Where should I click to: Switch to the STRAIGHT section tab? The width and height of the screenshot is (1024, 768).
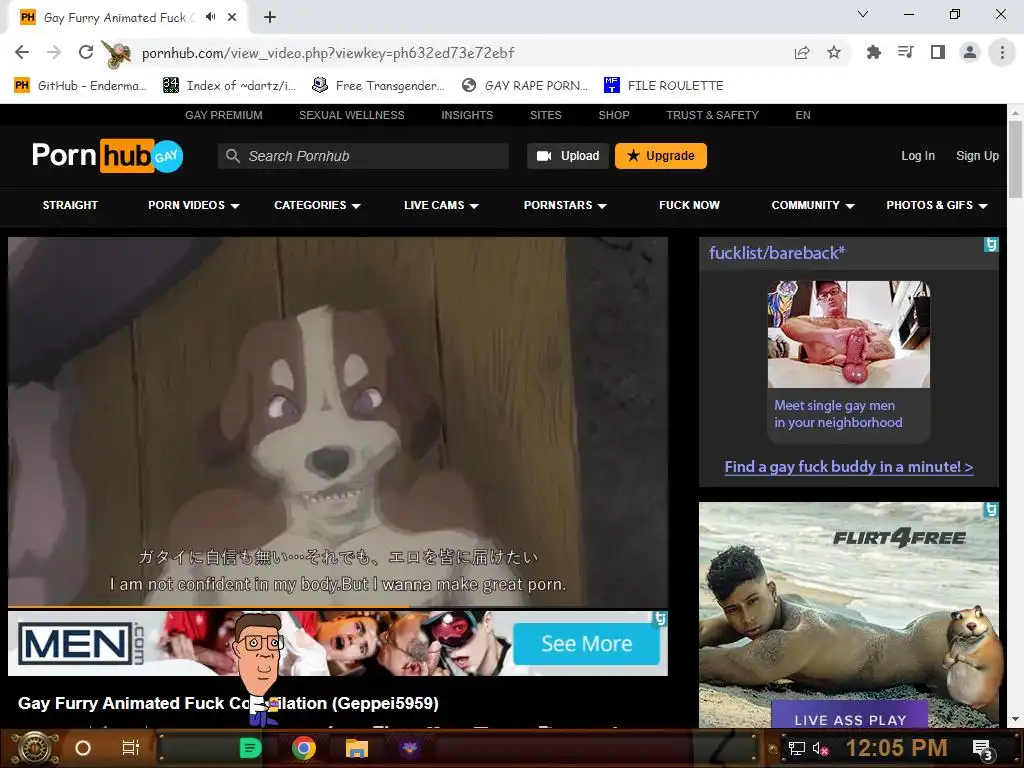tap(70, 205)
